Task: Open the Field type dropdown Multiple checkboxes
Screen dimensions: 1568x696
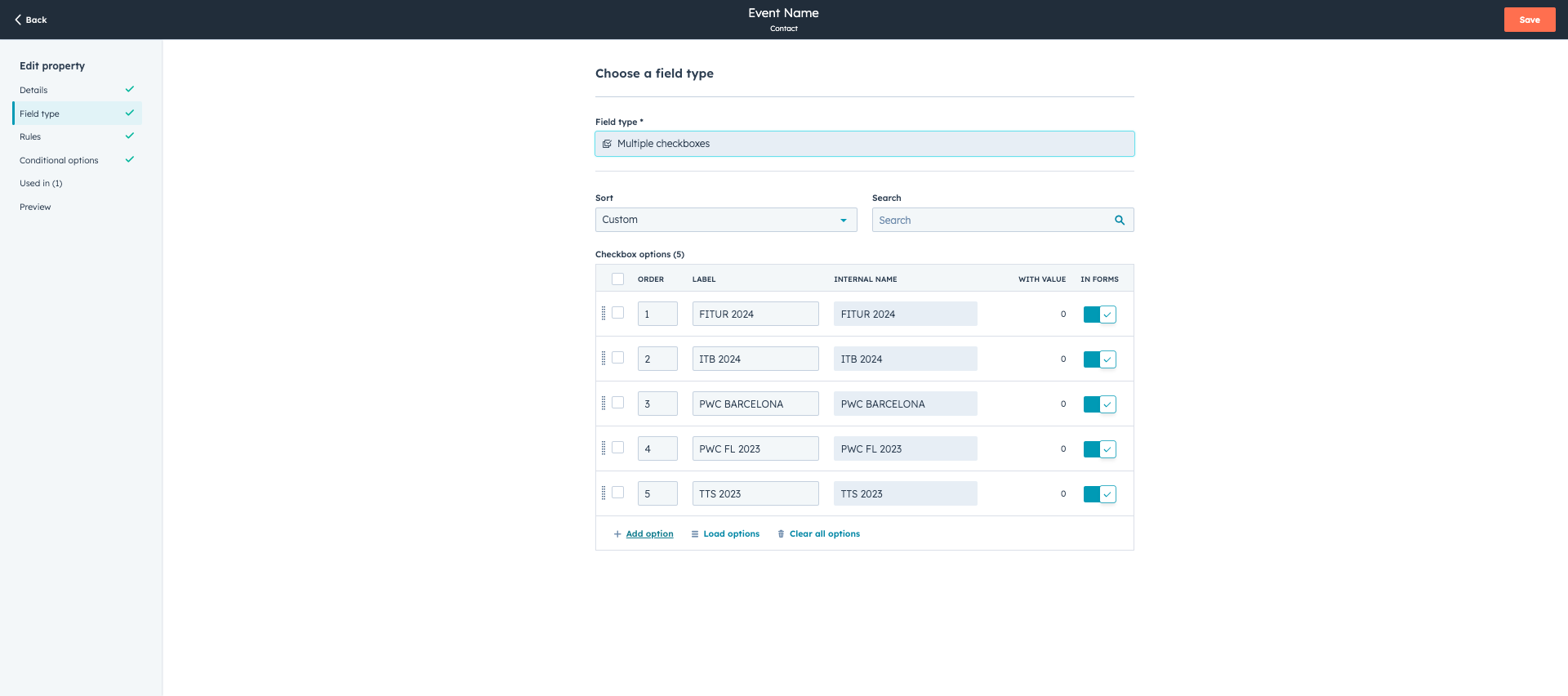Action: point(865,144)
